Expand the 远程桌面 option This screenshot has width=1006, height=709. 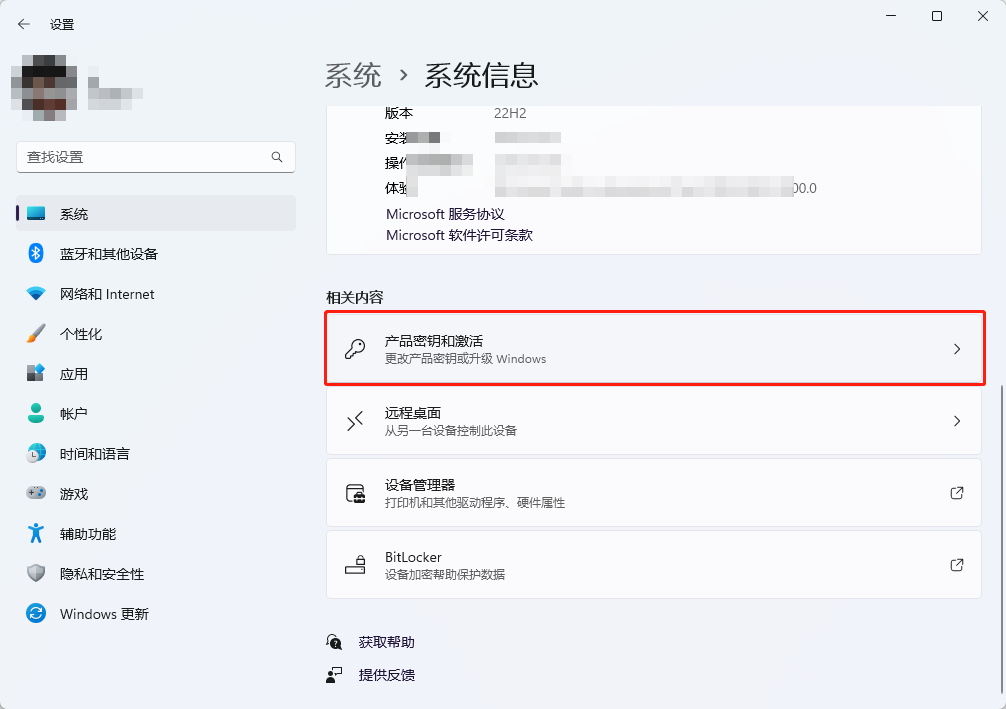point(653,420)
